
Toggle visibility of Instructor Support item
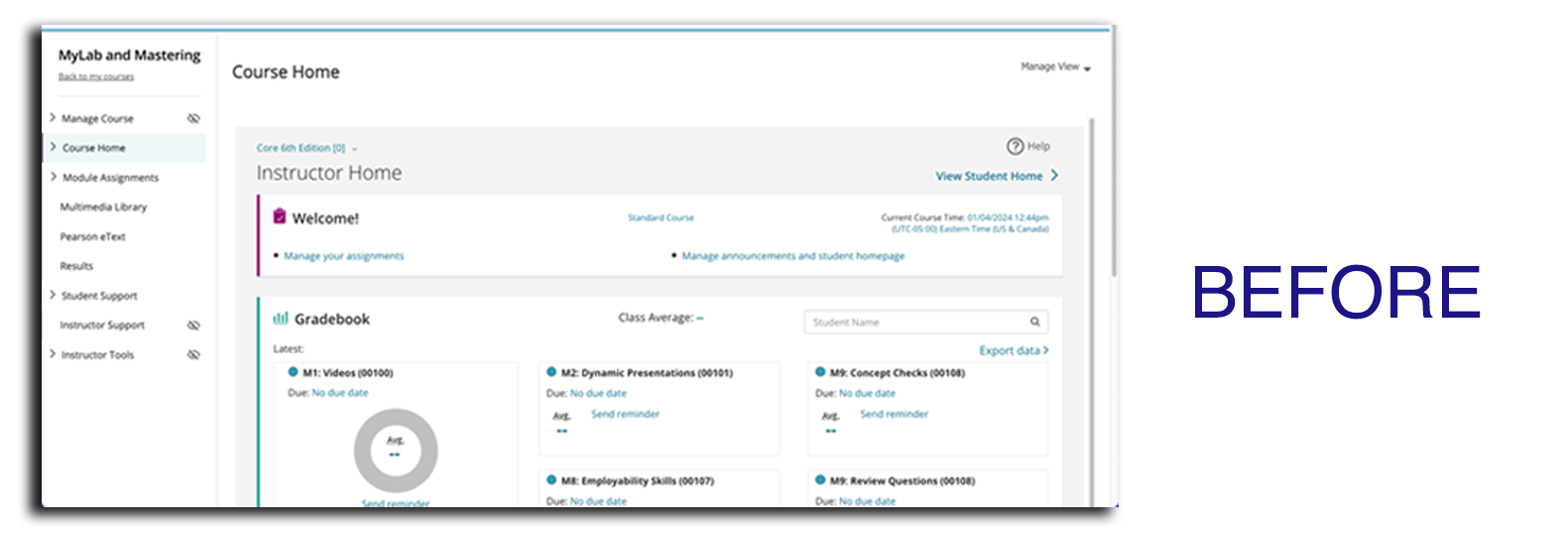click(x=193, y=325)
